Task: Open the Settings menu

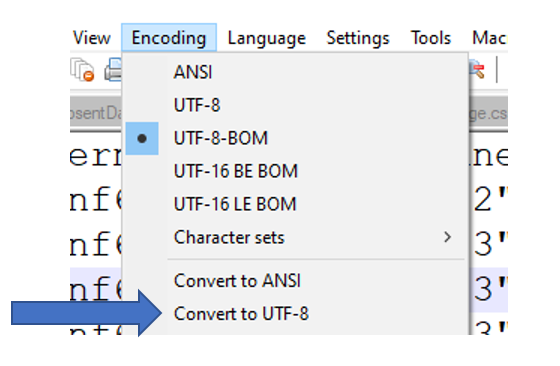Action: [358, 38]
